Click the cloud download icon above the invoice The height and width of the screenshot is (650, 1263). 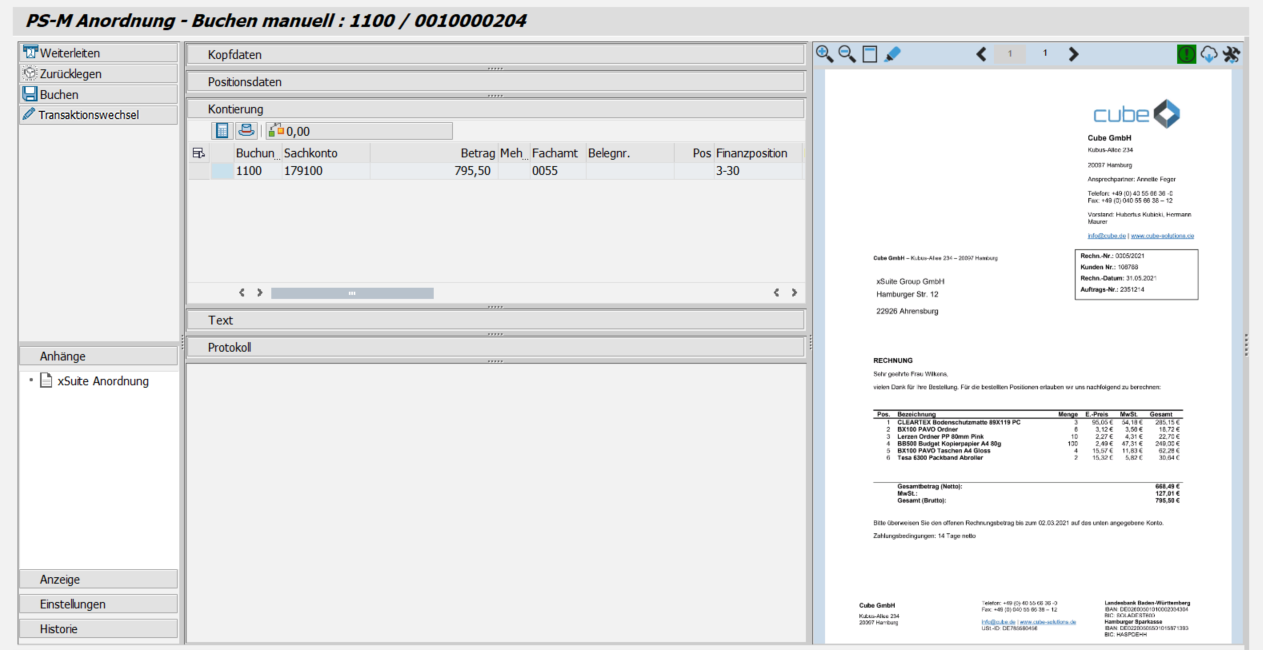pyautogui.click(x=1207, y=53)
